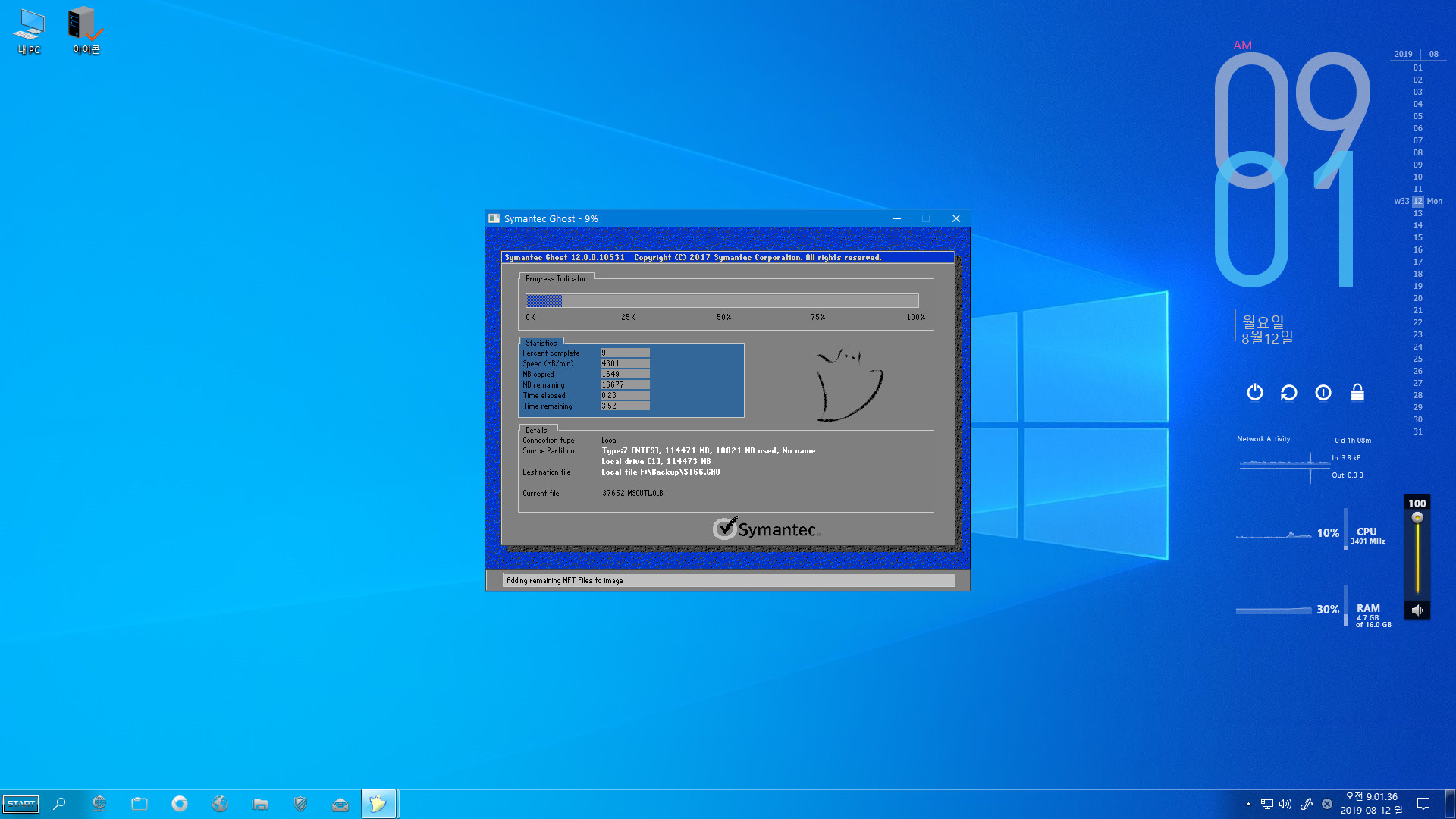This screenshot has width=1456, height=819.
Task: Click the MB remaining value 16677
Action: pos(625,384)
